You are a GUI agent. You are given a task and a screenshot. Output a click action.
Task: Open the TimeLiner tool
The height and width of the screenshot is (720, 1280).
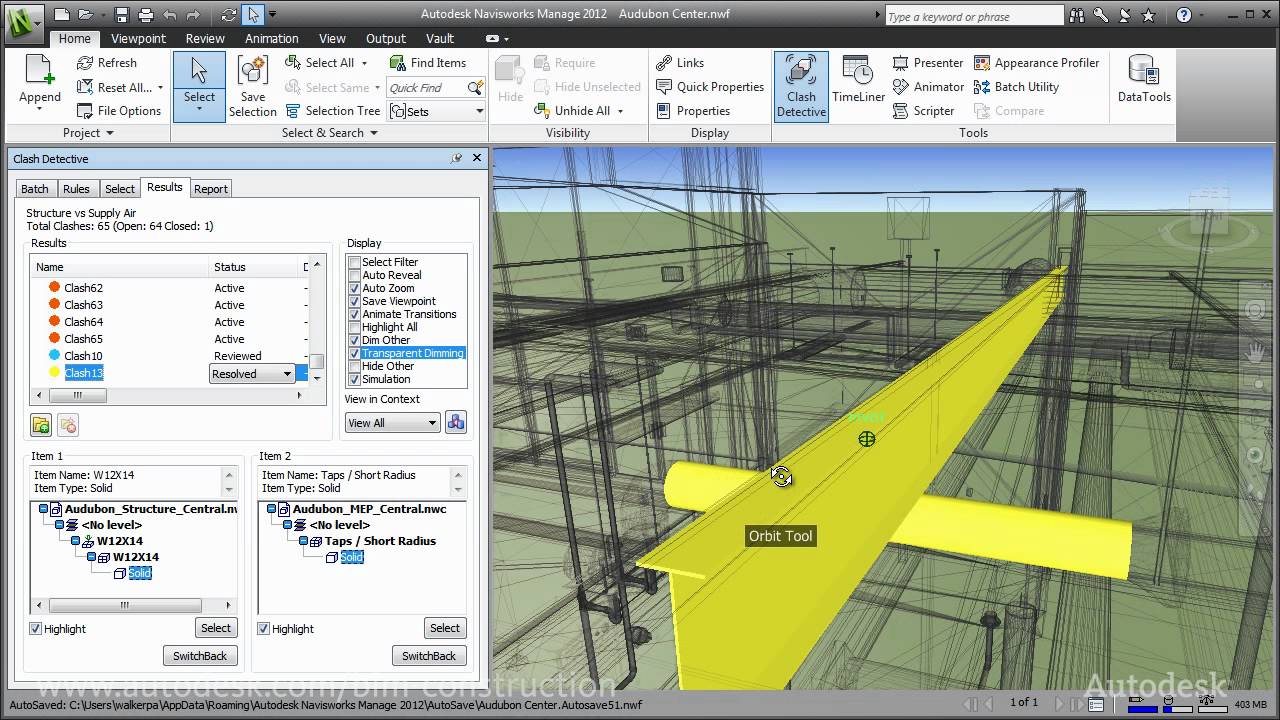(x=859, y=80)
